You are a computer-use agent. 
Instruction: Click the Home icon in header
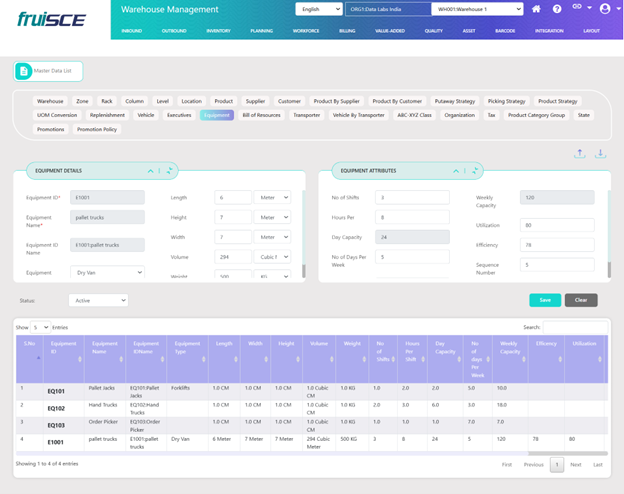coord(537,9)
